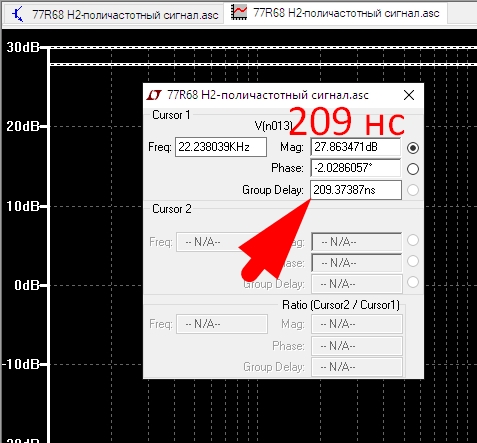
Task: Click the 0dB axis label
Action: 27,285
